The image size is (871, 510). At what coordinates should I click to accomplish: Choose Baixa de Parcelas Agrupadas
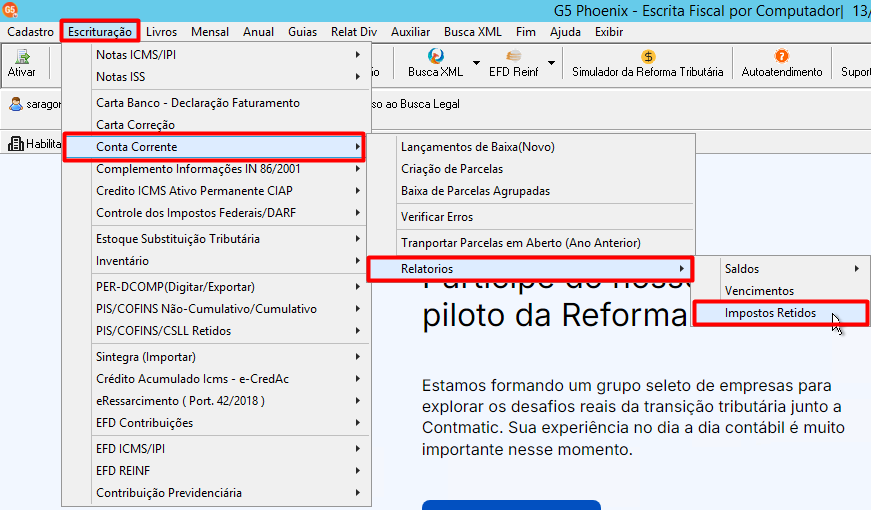(x=531, y=191)
